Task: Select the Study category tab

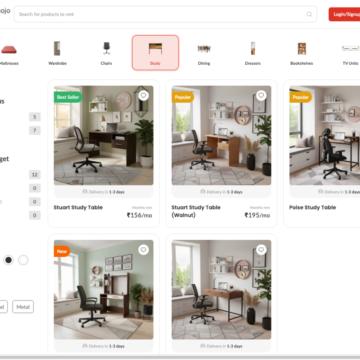Action: pyautogui.click(x=155, y=53)
